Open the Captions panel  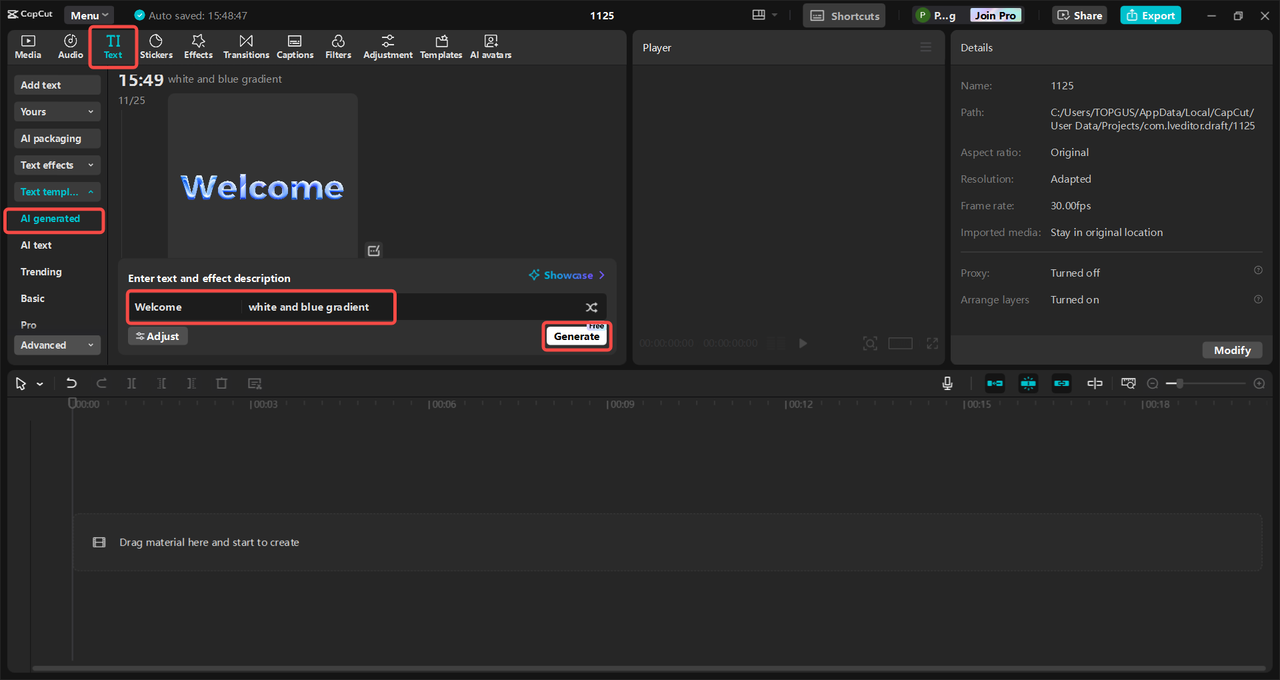coord(295,46)
